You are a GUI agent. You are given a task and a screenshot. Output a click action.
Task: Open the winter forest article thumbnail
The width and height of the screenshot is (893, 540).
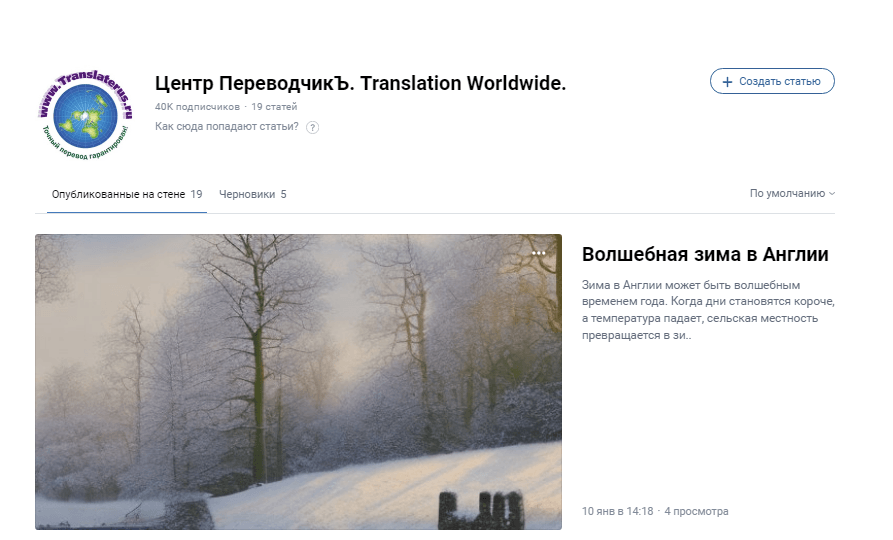point(298,382)
